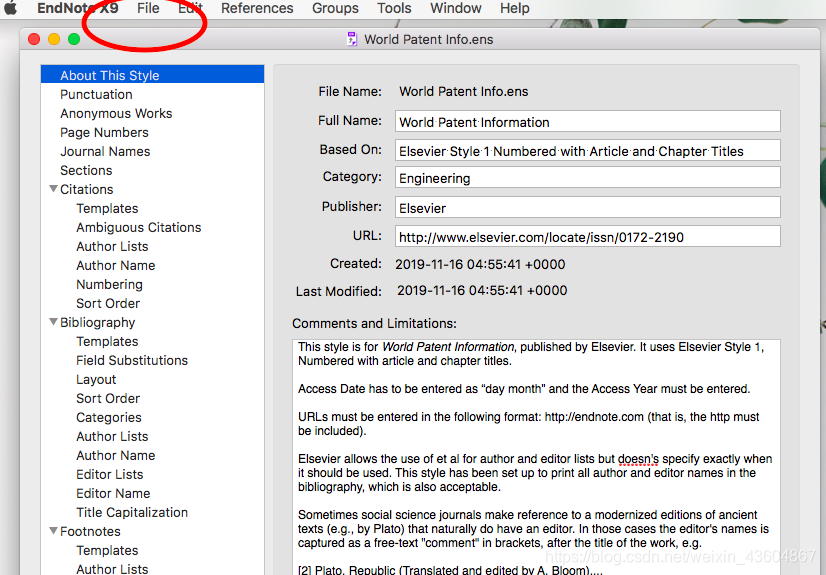Click the document icon beside World Patent Info.ens title
This screenshot has width=826, height=575.
pos(352,39)
